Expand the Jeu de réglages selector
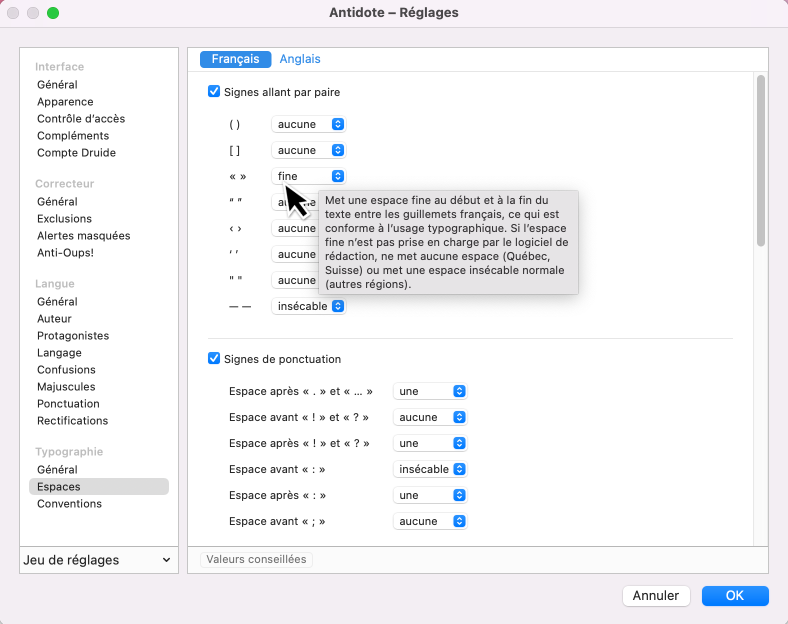The width and height of the screenshot is (788, 624). pos(98,560)
